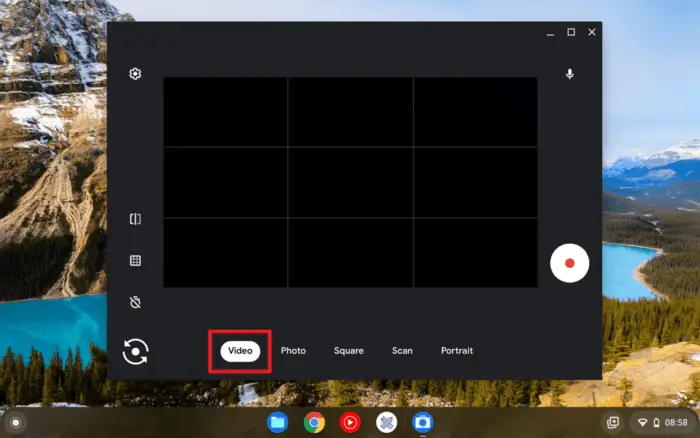Viewport: 700px width, 438px height.
Task: Switch camera with the flip icon
Action: [x=135, y=351]
